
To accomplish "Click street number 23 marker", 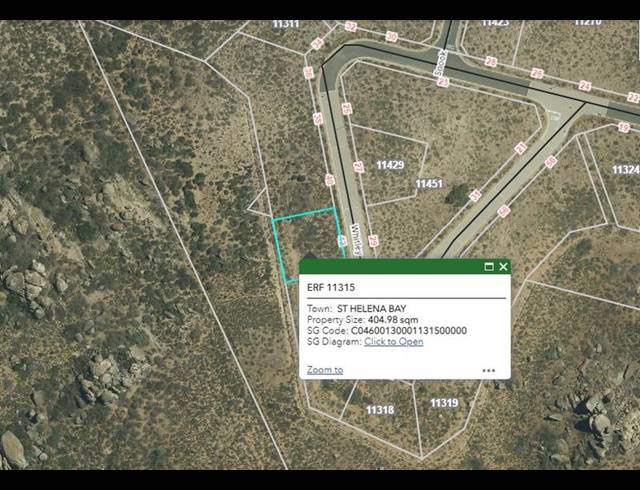I will [443, 82].
